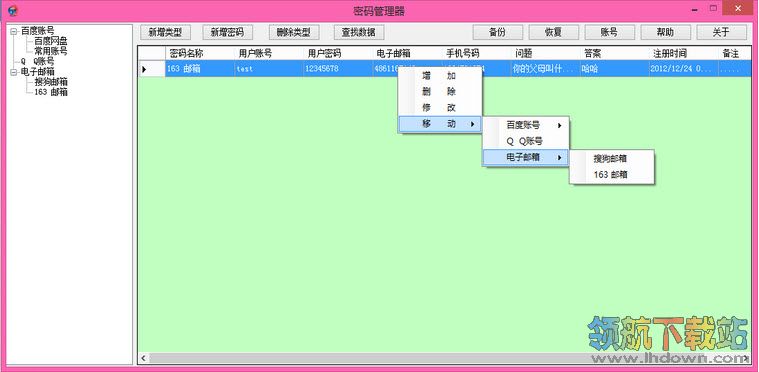The image size is (759, 372).
Task: Select Q Q账号 in the left tree
Action: click(37, 61)
